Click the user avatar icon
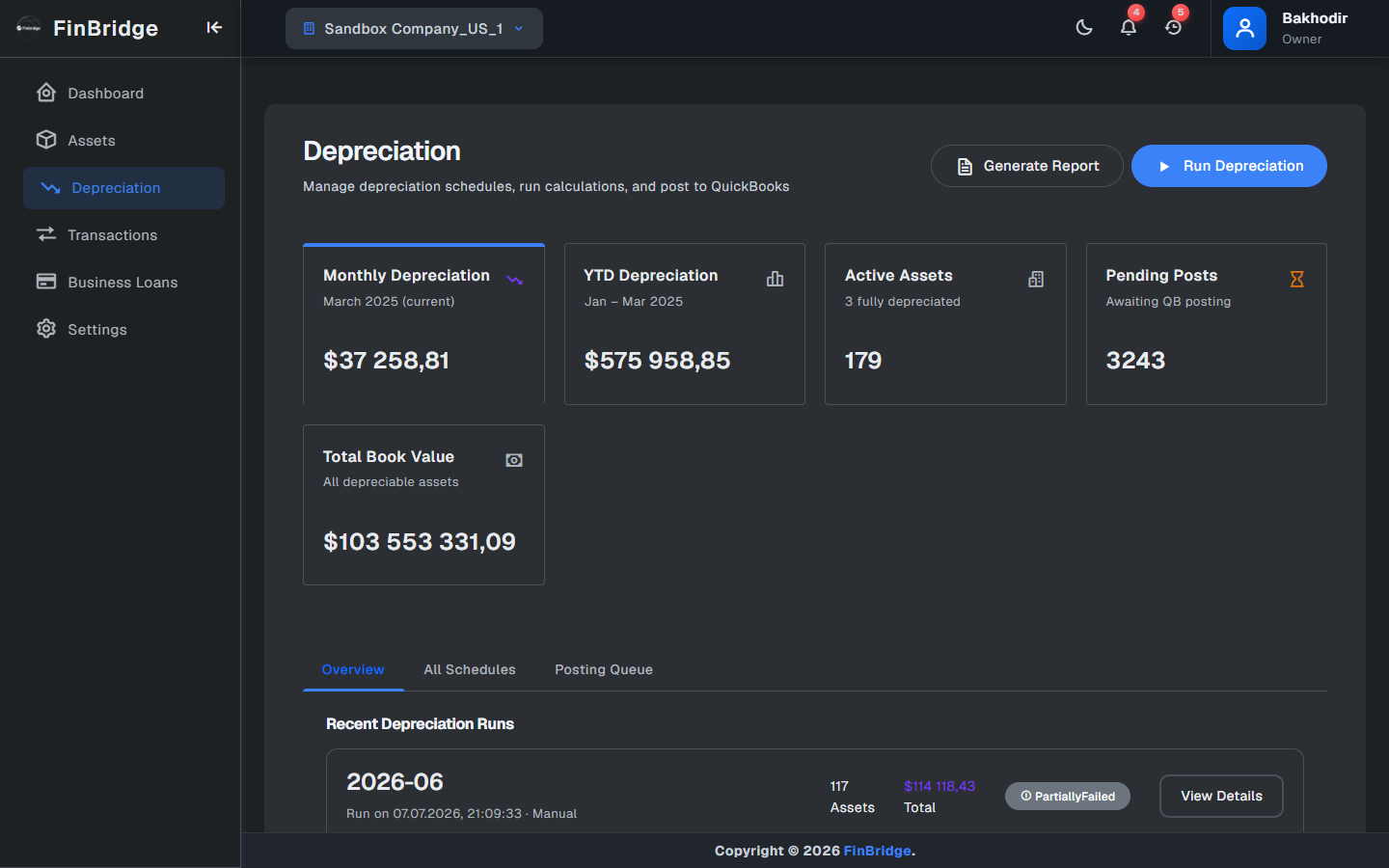Viewport: 1389px width, 868px height. 1244,28
